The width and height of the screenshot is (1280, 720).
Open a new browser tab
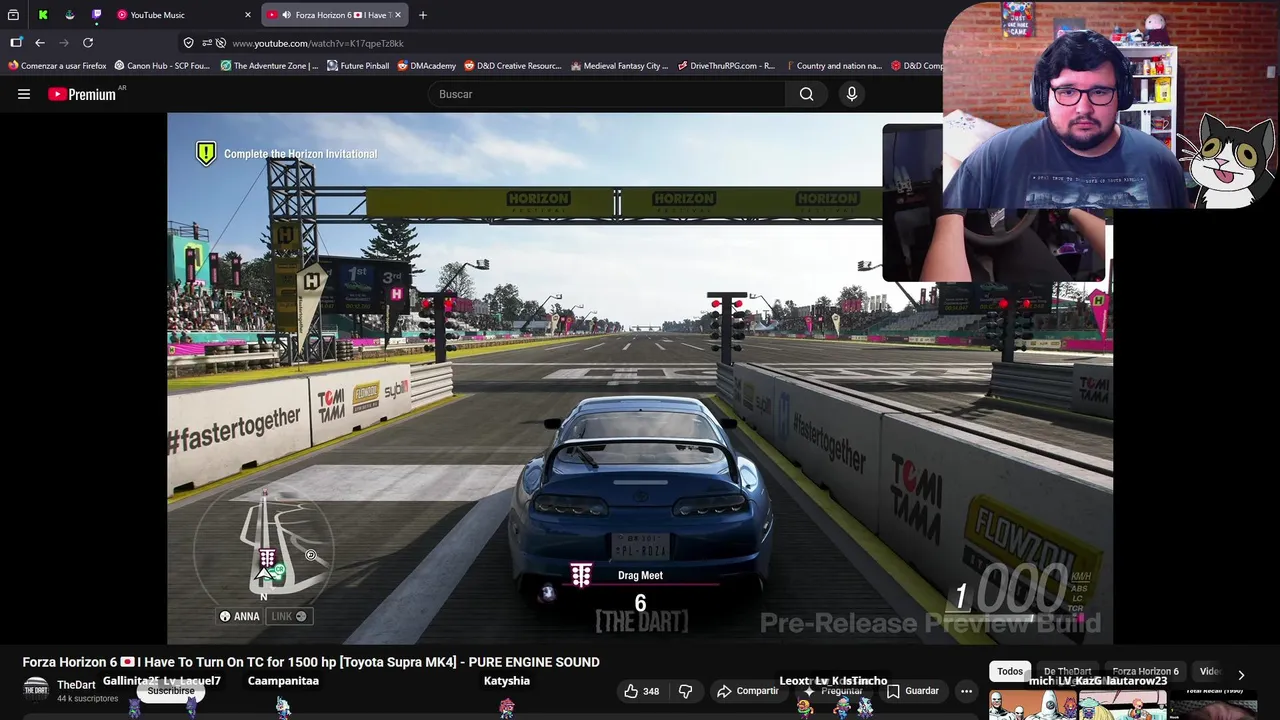point(423,15)
